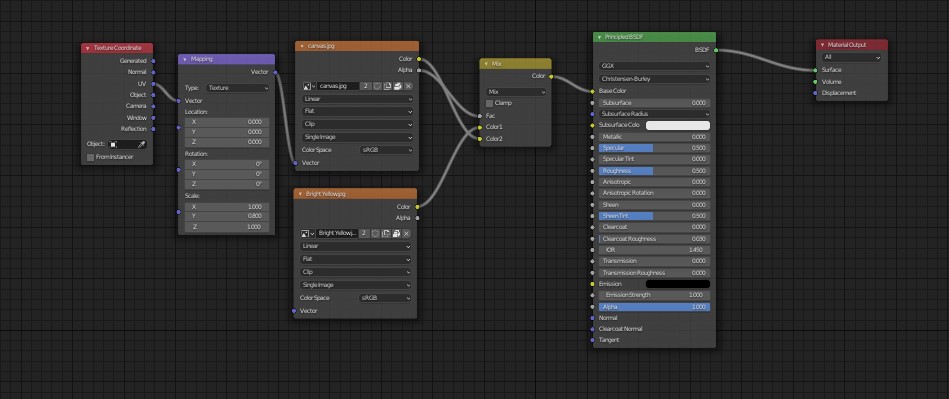Open Single Image dropdown in canvas.jpg node
Screen dimensions: 949x399
click(357, 137)
